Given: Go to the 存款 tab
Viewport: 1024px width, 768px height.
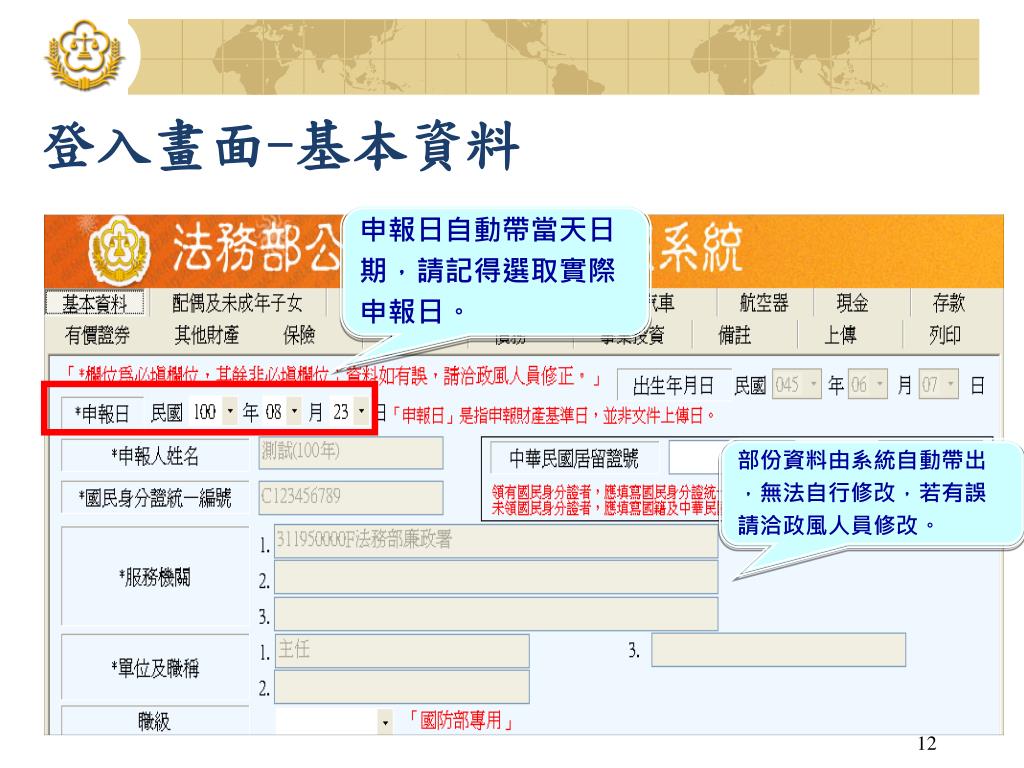Looking at the screenshot, I should (x=948, y=303).
